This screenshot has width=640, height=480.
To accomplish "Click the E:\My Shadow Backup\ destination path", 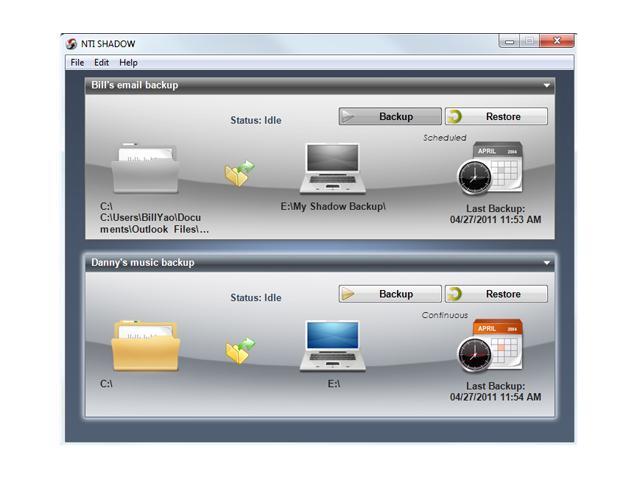I will 333,206.
